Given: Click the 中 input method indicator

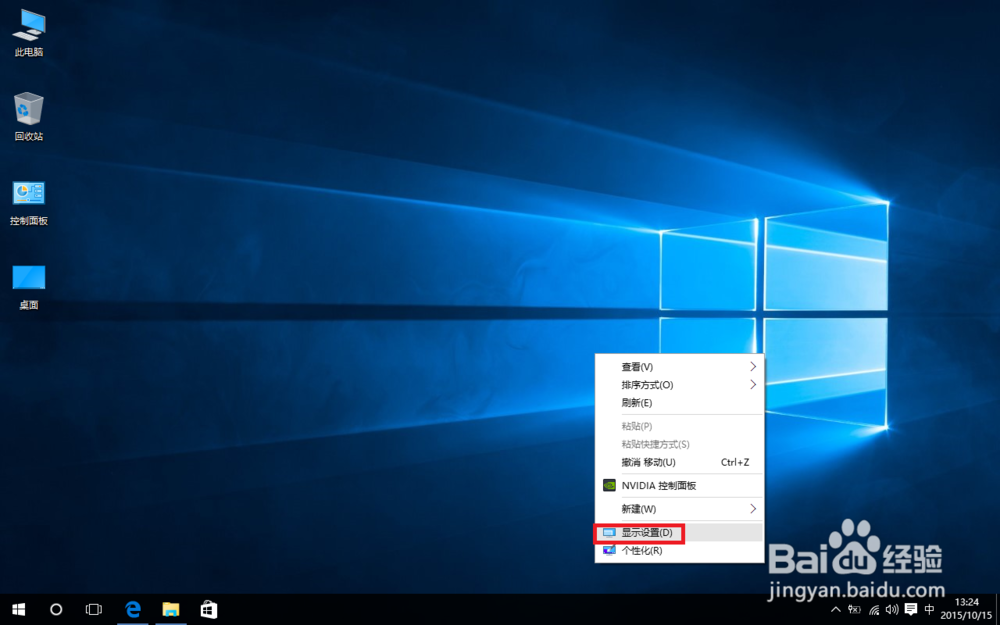Looking at the screenshot, I should 930,609.
